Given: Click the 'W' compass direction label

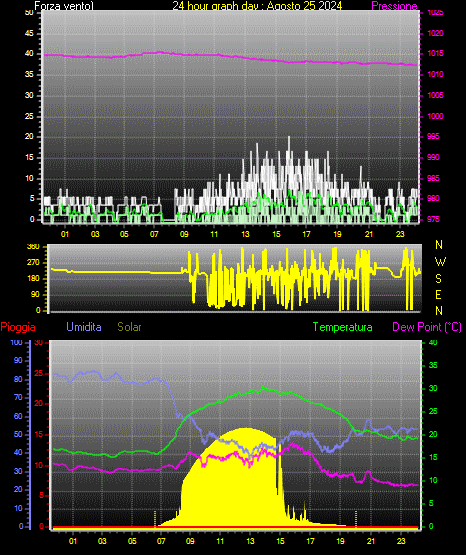Looking at the screenshot, I should (x=440, y=262).
